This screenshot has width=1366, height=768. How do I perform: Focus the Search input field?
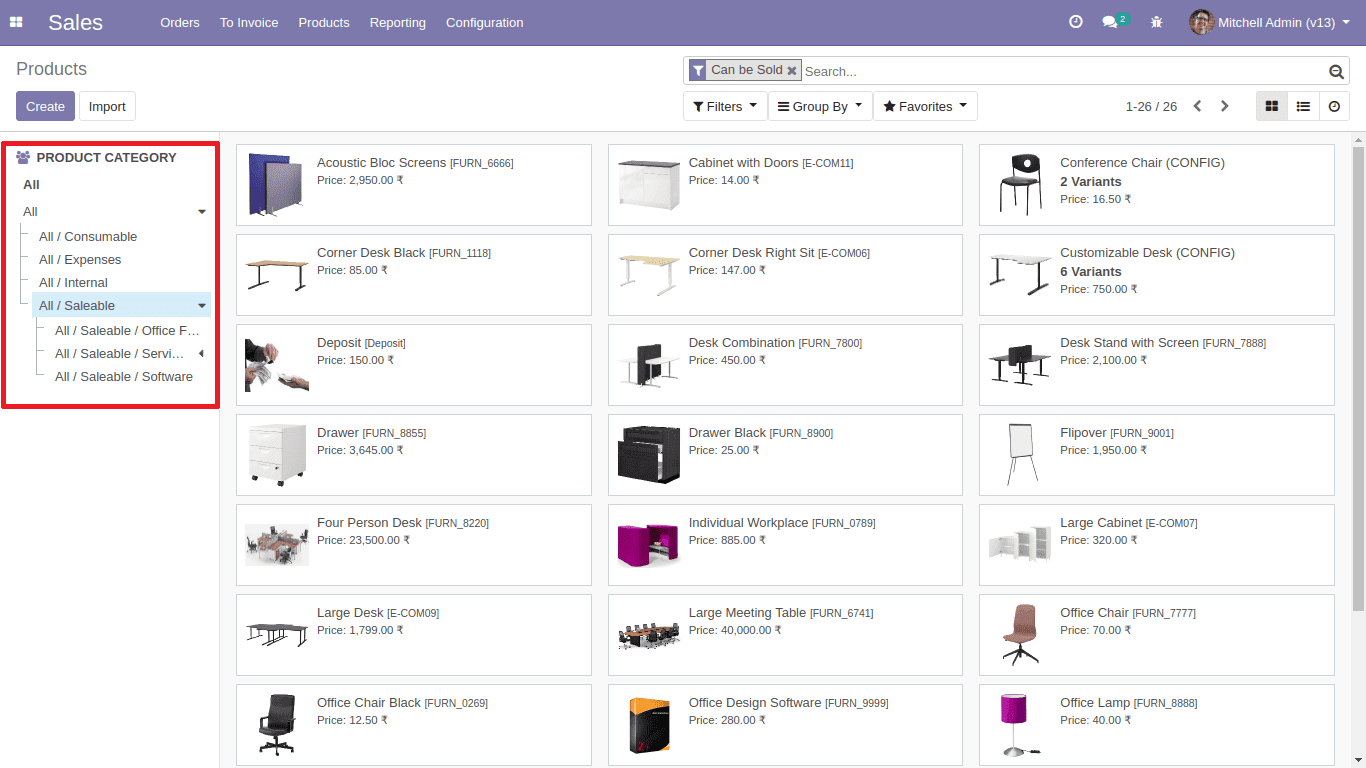coord(1063,71)
